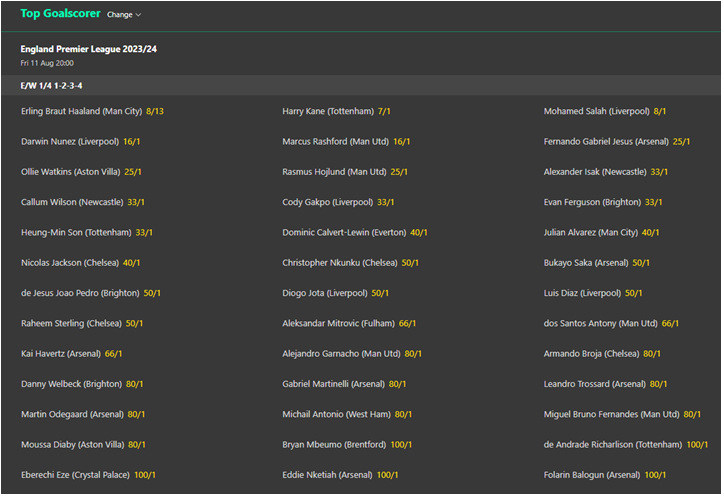The height and width of the screenshot is (497, 724).
Task: Tap Eberechi Eze 100/1 selection
Action: (88, 475)
